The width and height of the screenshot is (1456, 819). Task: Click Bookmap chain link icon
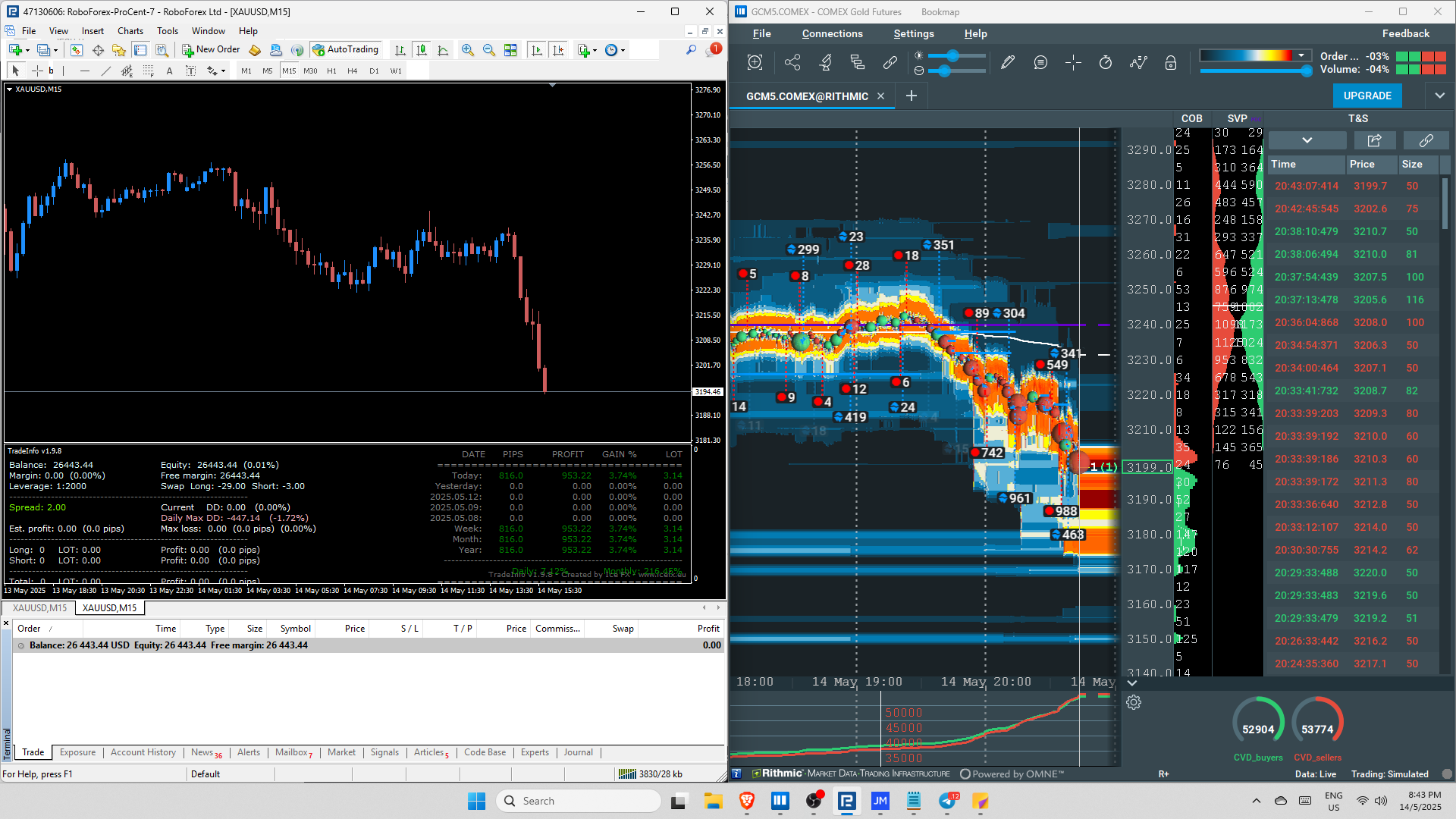coord(890,63)
